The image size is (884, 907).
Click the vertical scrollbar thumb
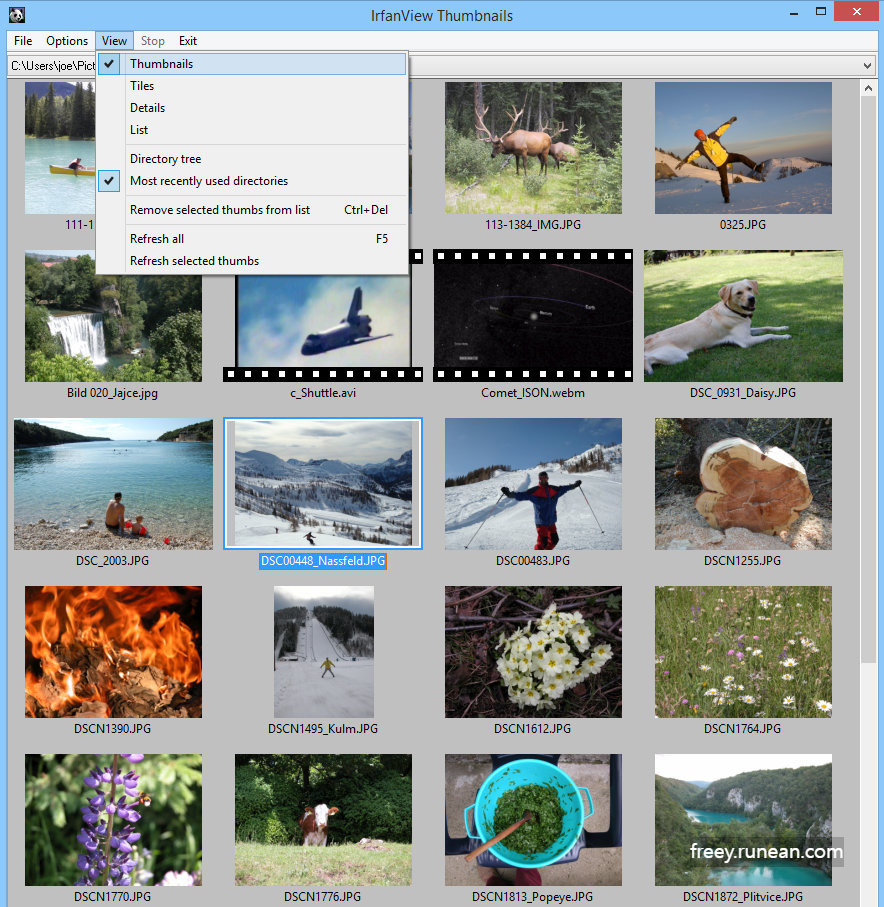click(868, 379)
